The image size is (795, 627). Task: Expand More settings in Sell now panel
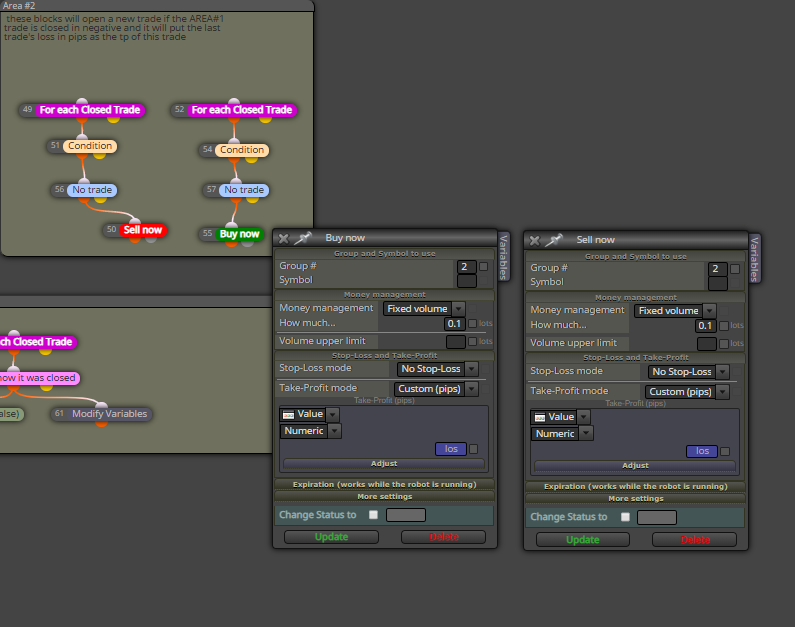click(x=635, y=499)
